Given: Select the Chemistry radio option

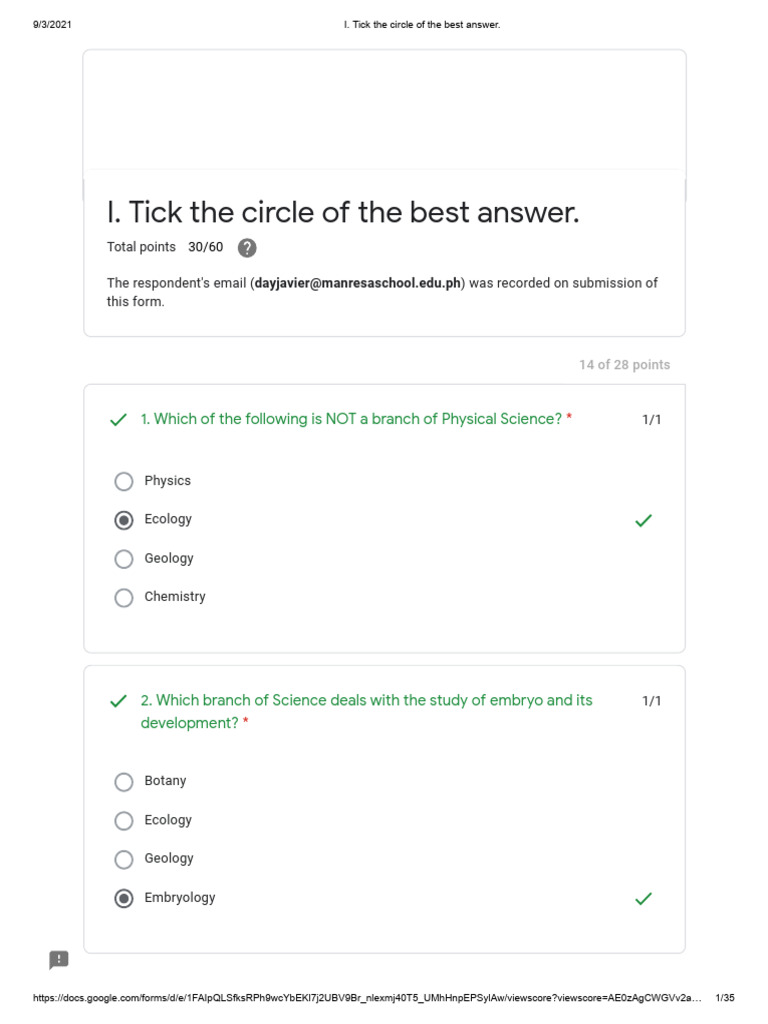Looking at the screenshot, I should (x=124, y=598).
